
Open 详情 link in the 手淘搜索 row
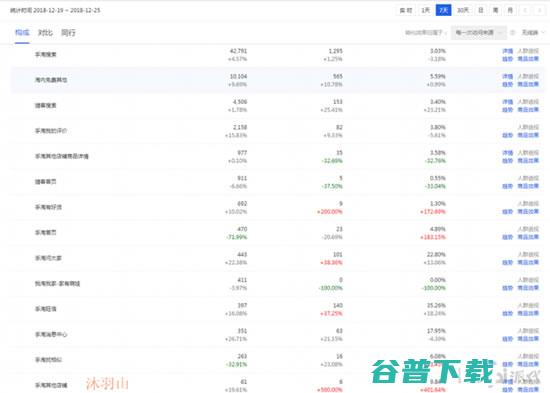point(508,51)
